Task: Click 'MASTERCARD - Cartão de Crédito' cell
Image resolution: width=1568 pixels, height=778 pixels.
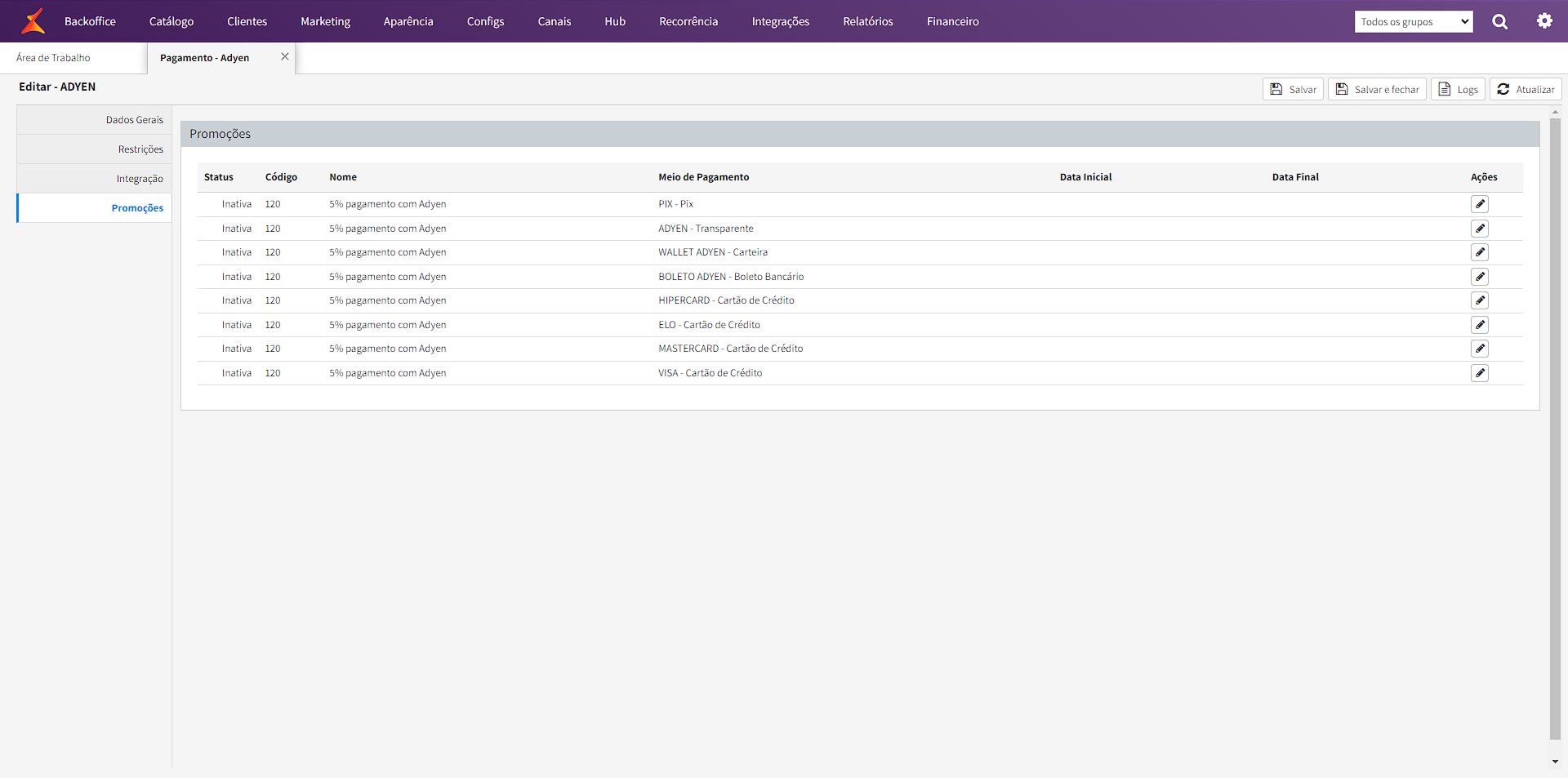Action: 731,349
